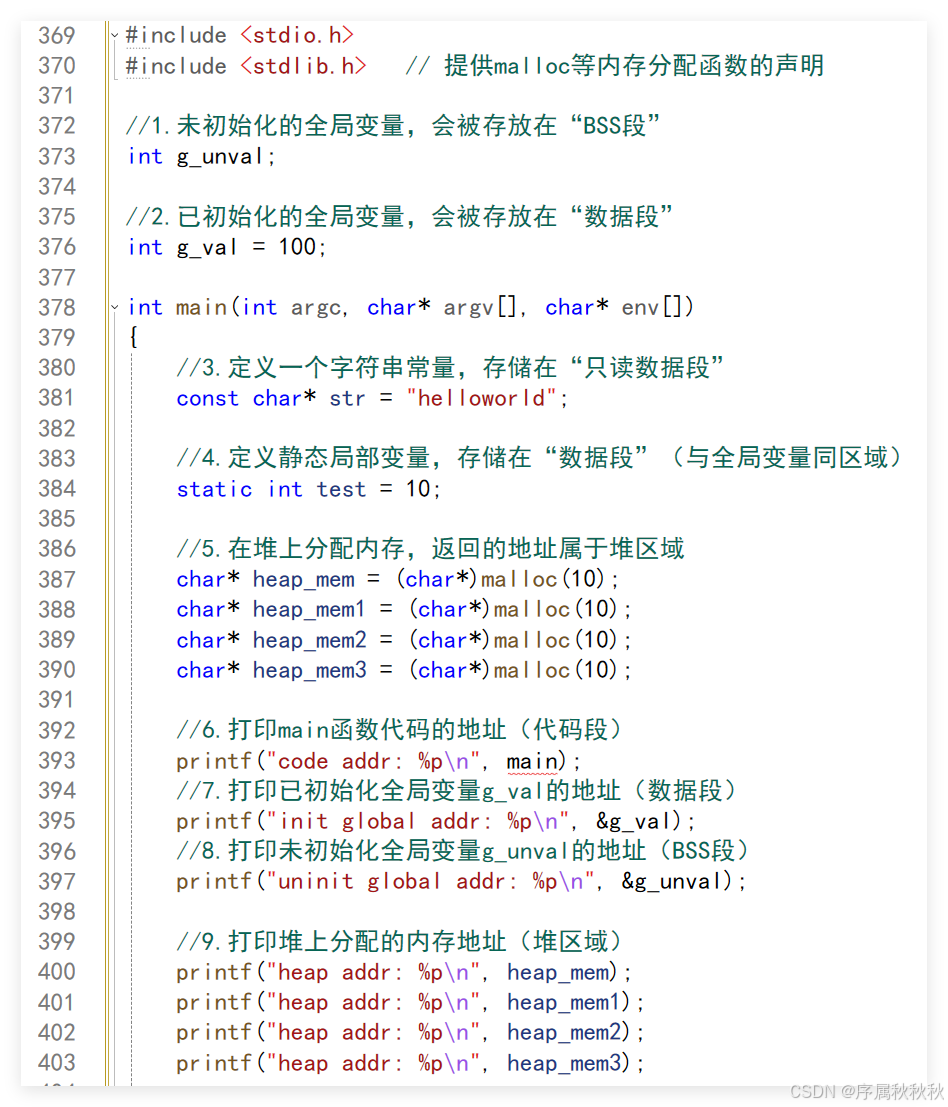
Task: Collapse the #include code block at line 369
Action: [113, 35]
